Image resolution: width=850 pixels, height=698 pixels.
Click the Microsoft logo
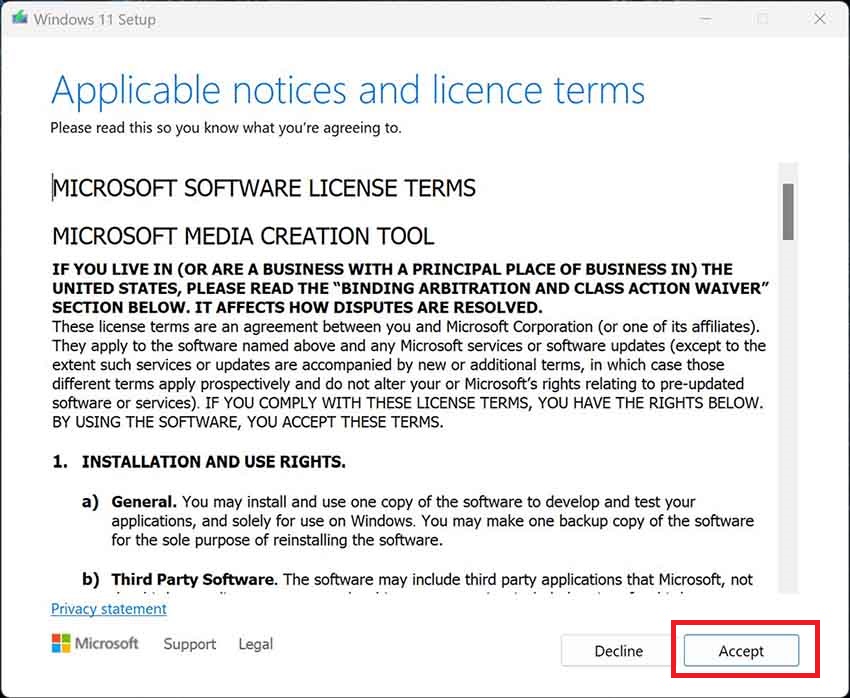tap(95, 643)
